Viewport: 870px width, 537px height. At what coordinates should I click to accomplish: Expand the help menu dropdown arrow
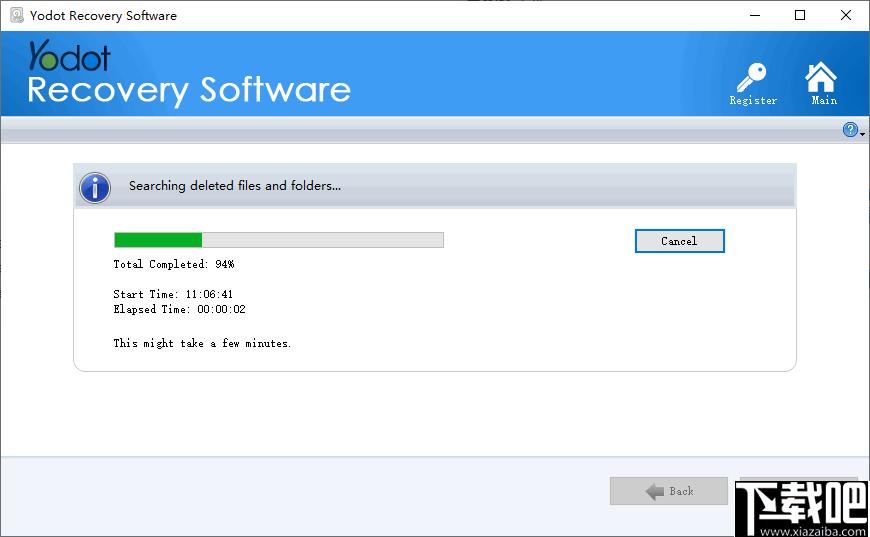862,133
